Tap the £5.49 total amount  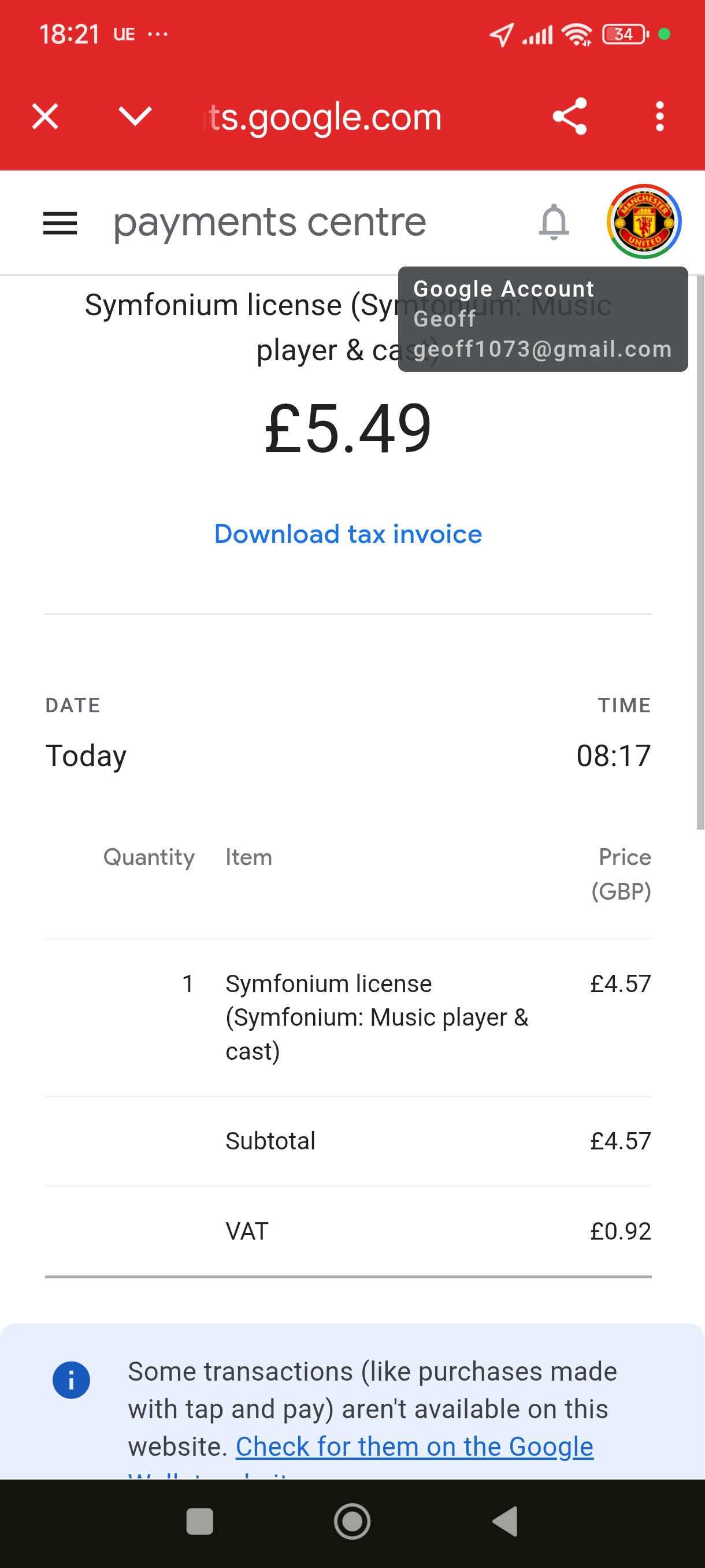click(348, 428)
